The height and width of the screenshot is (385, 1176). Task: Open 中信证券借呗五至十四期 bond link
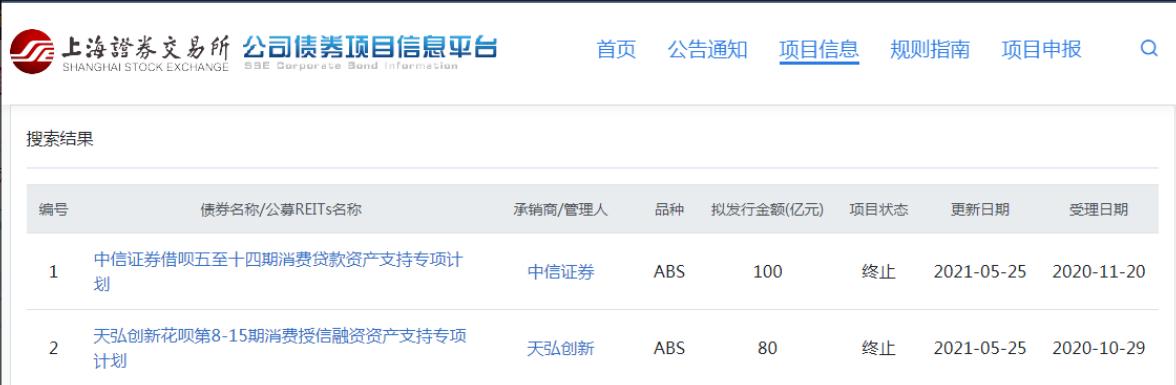(278, 272)
